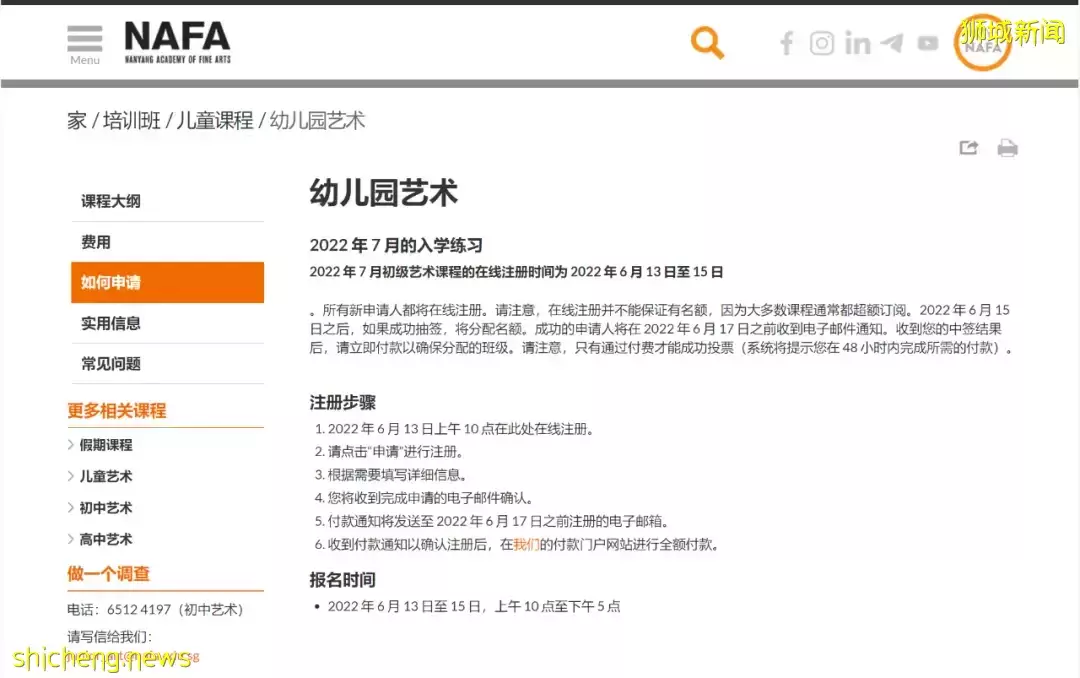Select the 费用 sidebar tab
Screen dimensions: 1080x678
(x=96, y=242)
